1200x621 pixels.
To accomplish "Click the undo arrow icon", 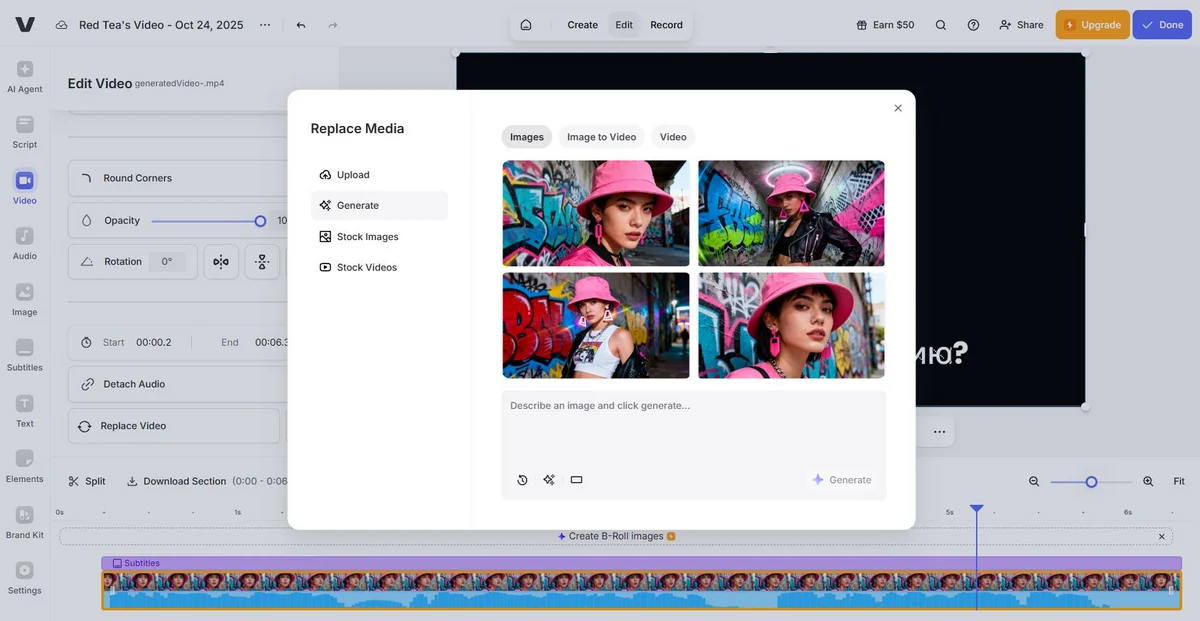I will click(x=301, y=25).
